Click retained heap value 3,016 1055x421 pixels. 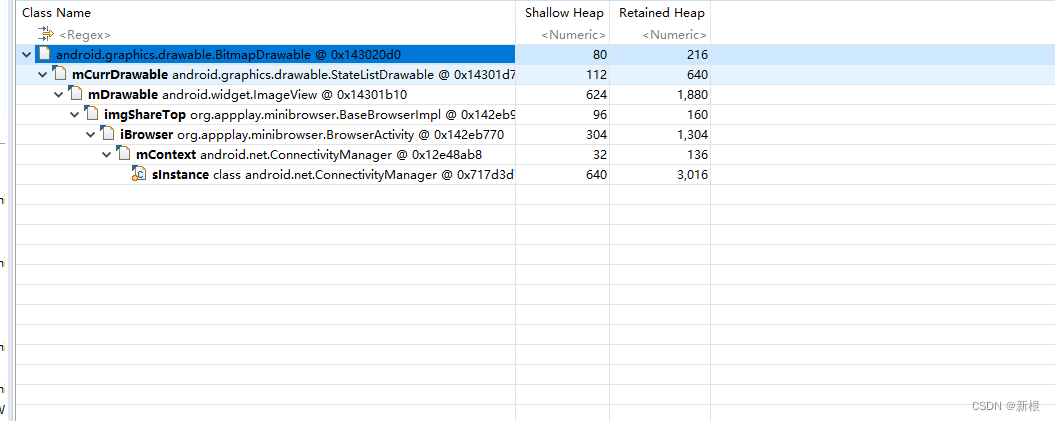(693, 176)
